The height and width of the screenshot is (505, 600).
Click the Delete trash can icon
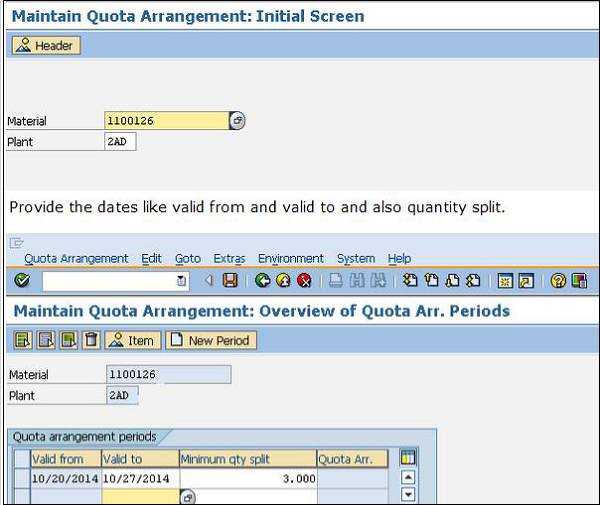click(x=91, y=341)
